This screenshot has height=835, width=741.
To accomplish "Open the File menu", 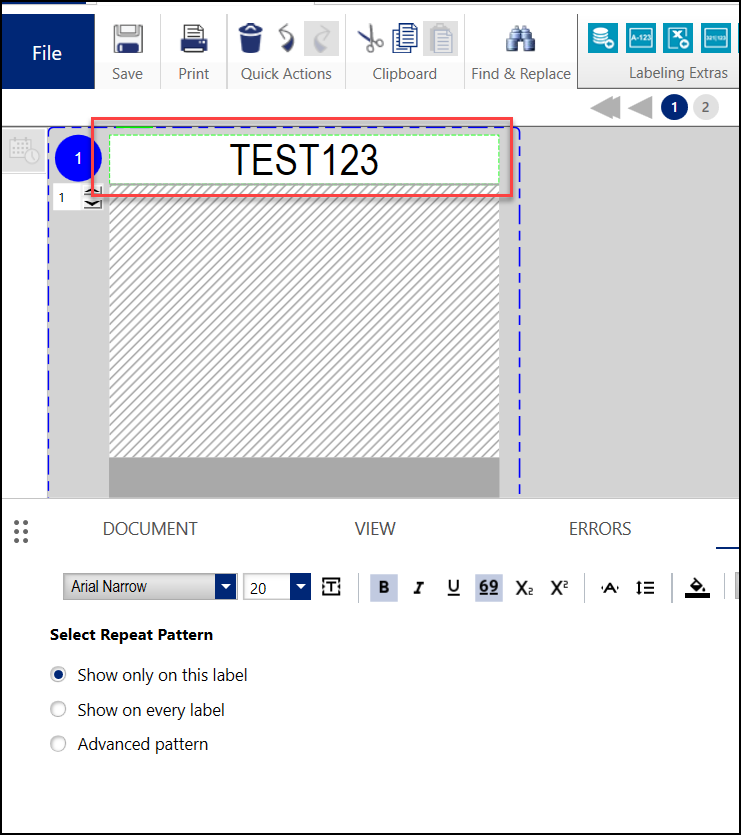I will (x=47, y=53).
